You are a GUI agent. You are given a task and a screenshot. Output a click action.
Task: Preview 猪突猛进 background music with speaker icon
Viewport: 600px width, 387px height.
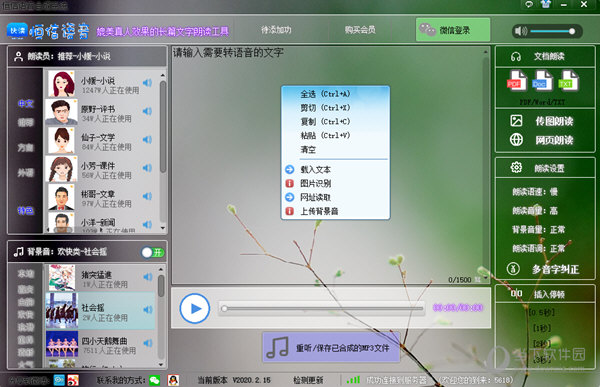click(148, 276)
